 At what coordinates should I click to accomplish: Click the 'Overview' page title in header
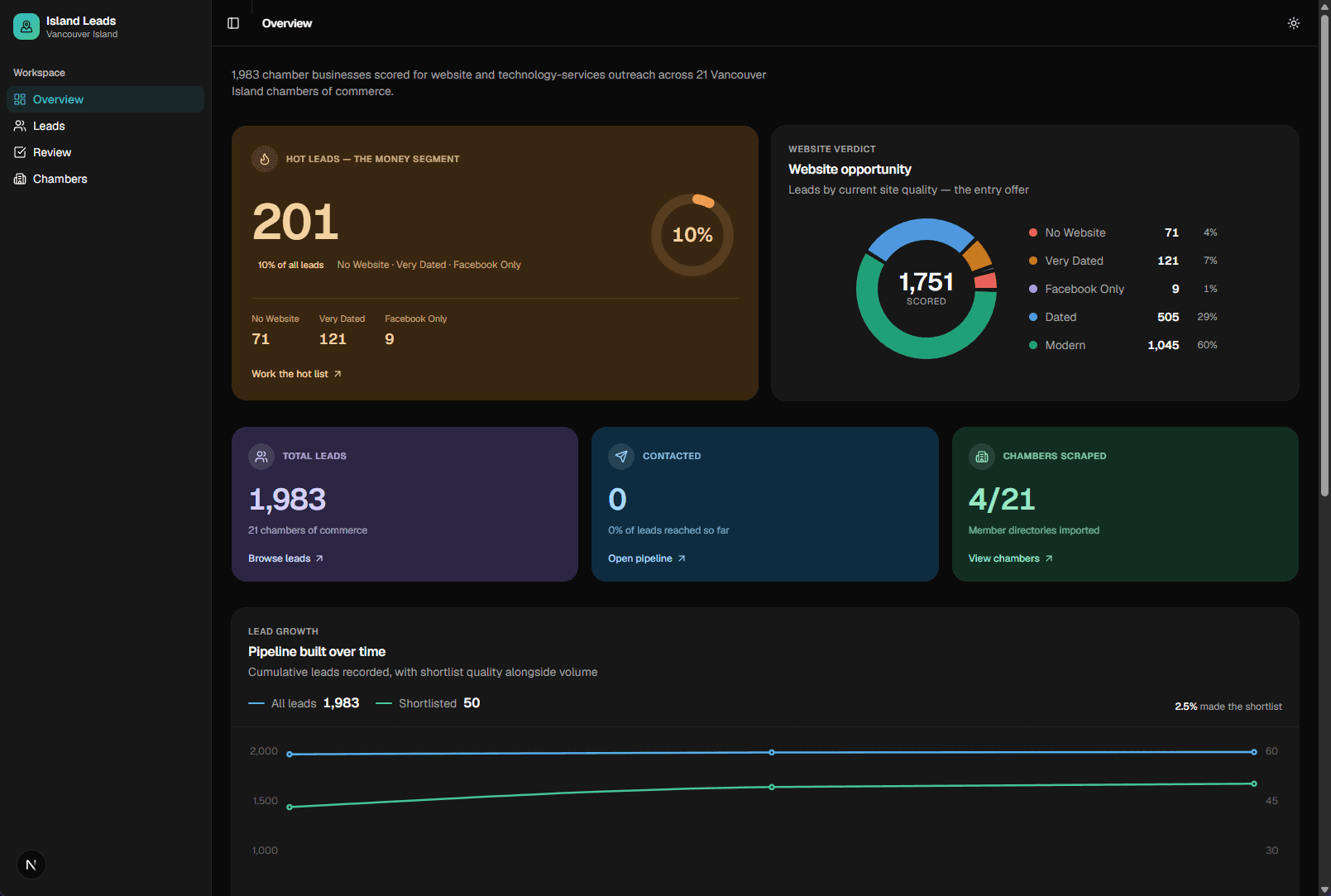pos(287,23)
